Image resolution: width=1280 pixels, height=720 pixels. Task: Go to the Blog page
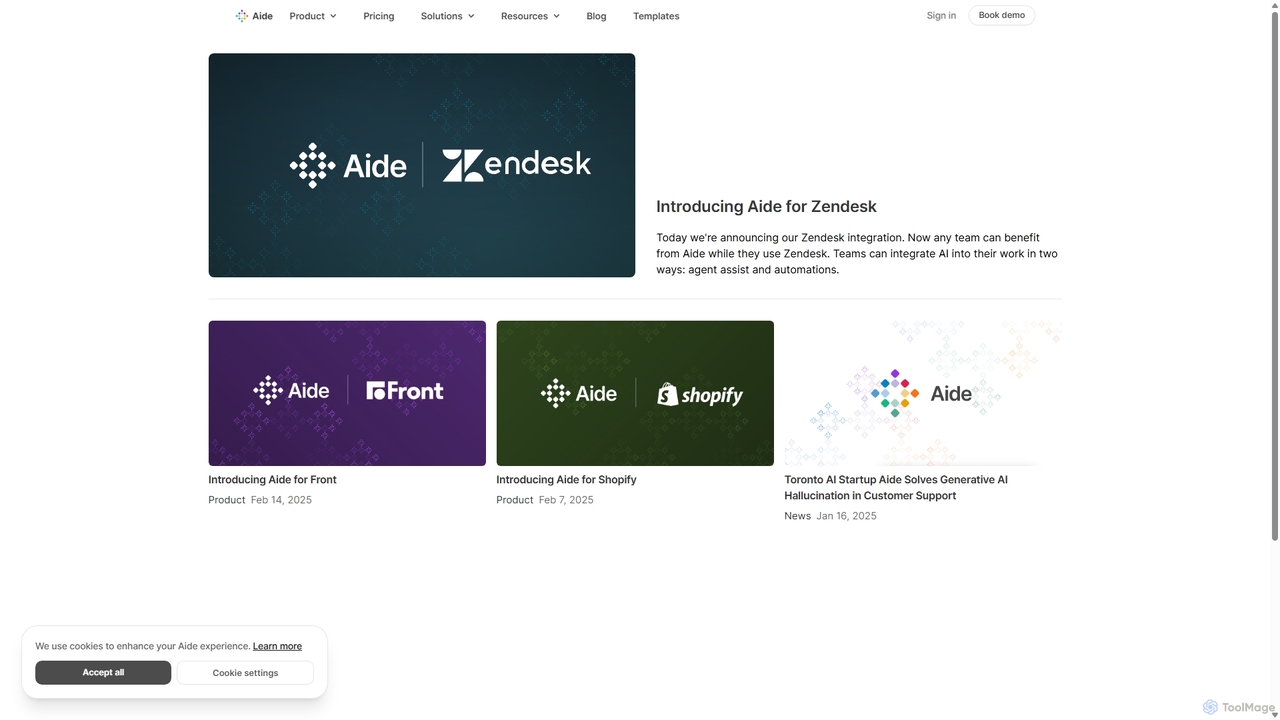(x=596, y=16)
